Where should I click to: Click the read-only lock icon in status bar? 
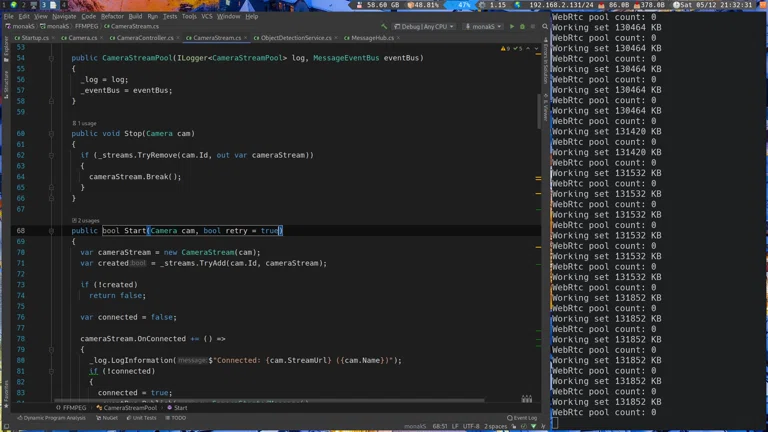pyautogui.click(x=514, y=427)
